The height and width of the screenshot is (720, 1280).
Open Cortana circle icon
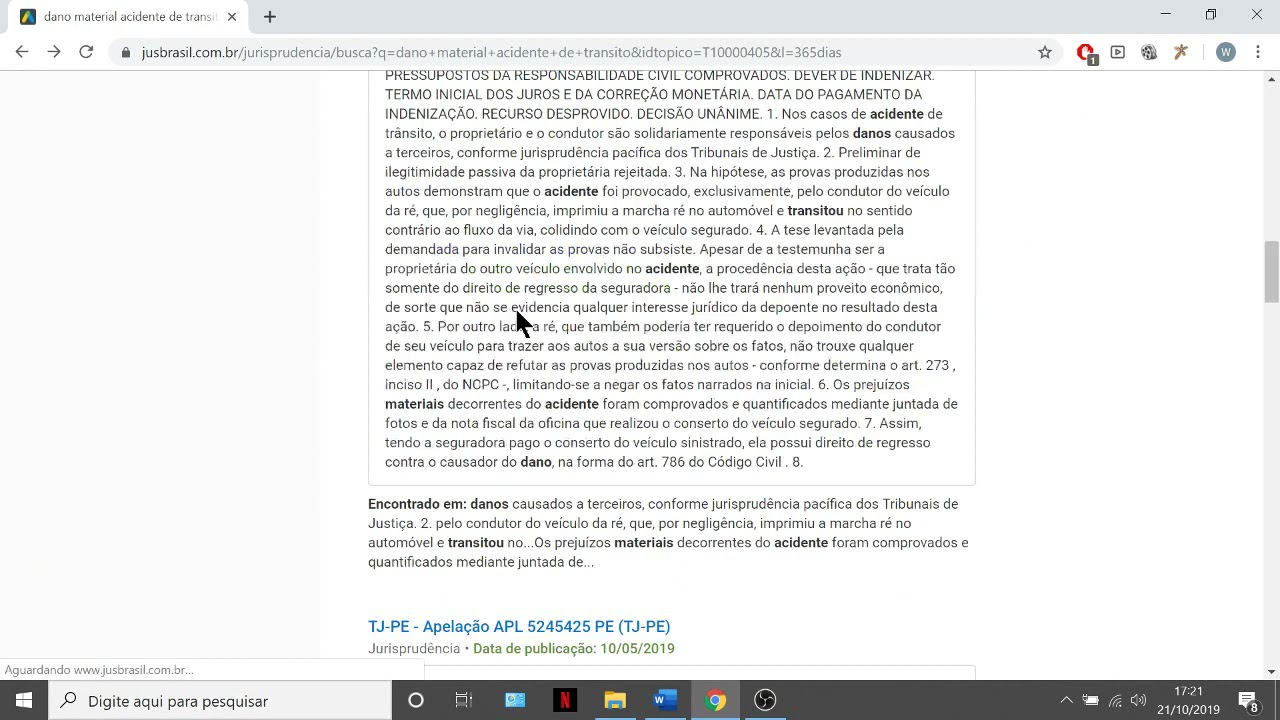tap(416, 700)
